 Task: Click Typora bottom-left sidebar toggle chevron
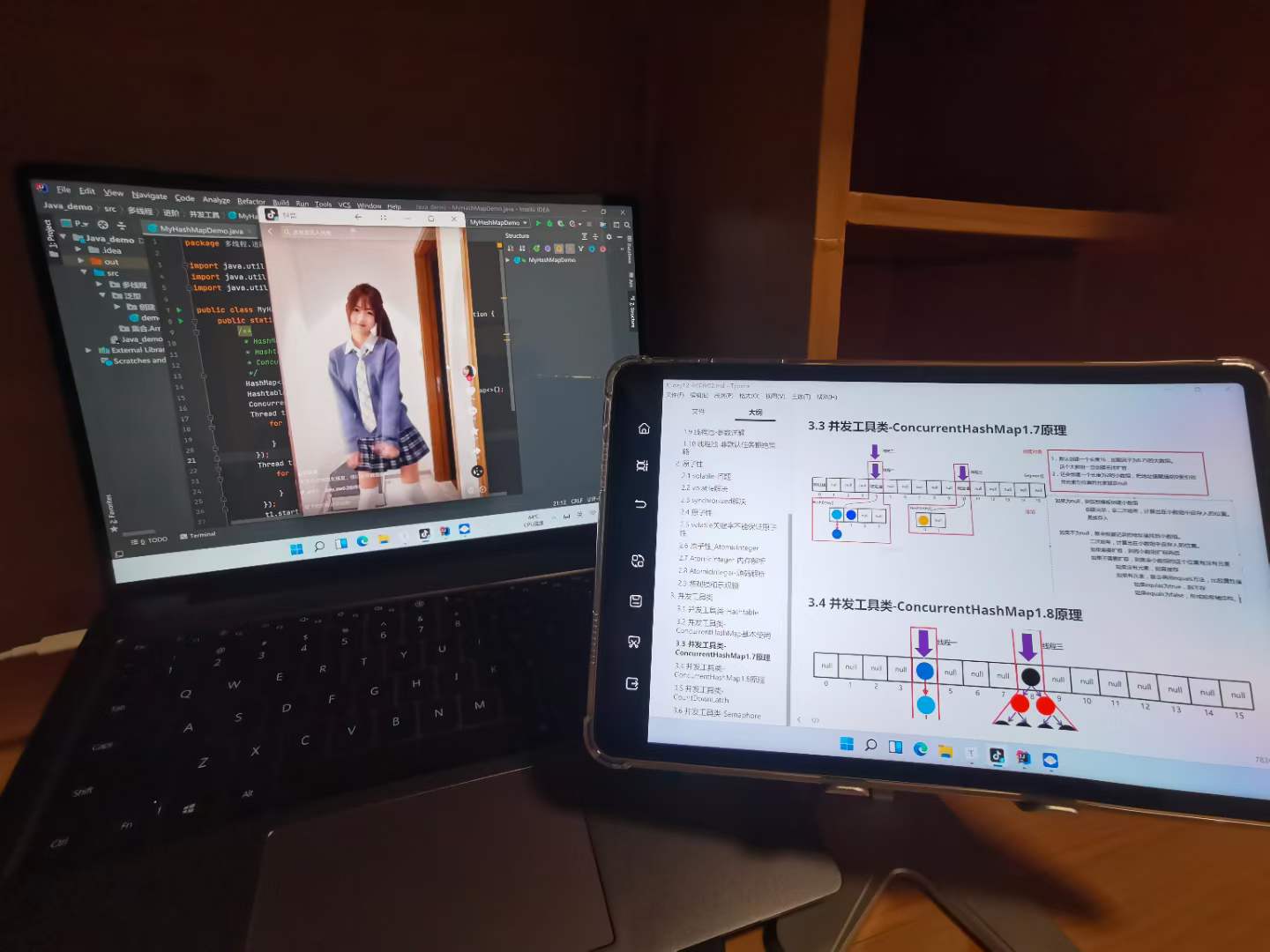tap(800, 719)
